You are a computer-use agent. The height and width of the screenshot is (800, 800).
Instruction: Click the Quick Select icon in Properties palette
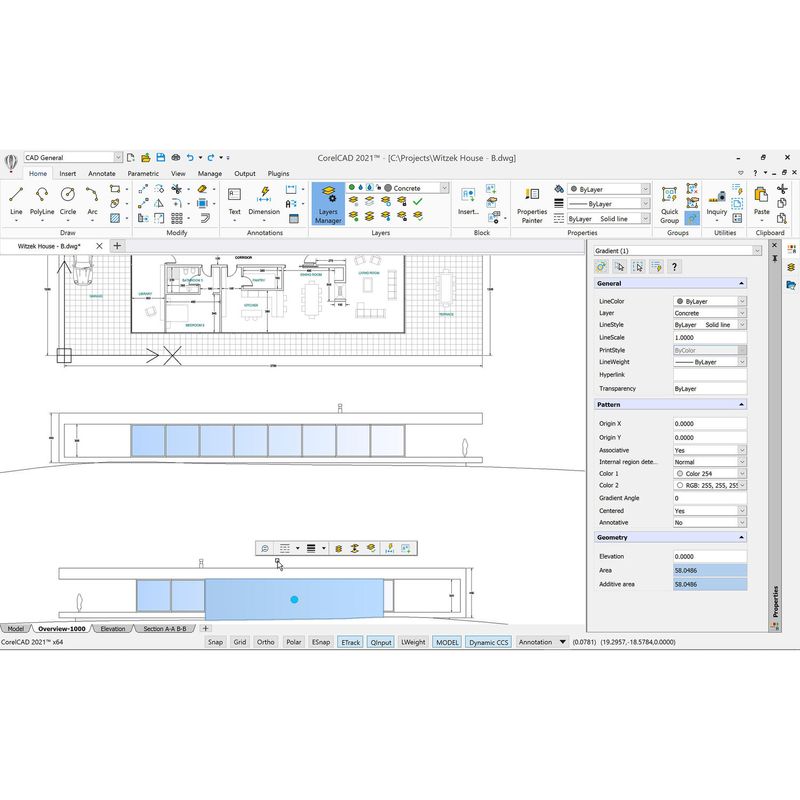tap(656, 267)
